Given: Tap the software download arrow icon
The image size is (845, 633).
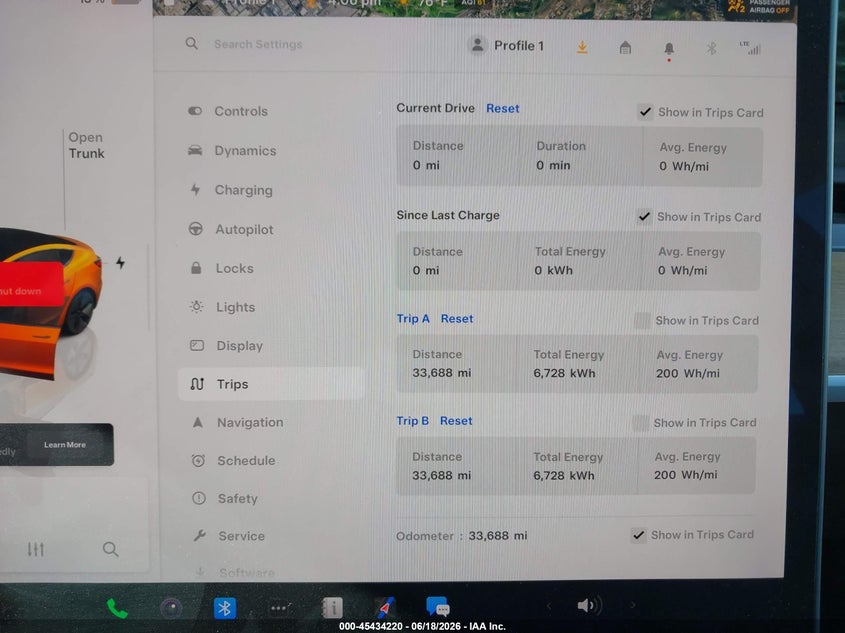Looking at the screenshot, I should click(582, 47).
